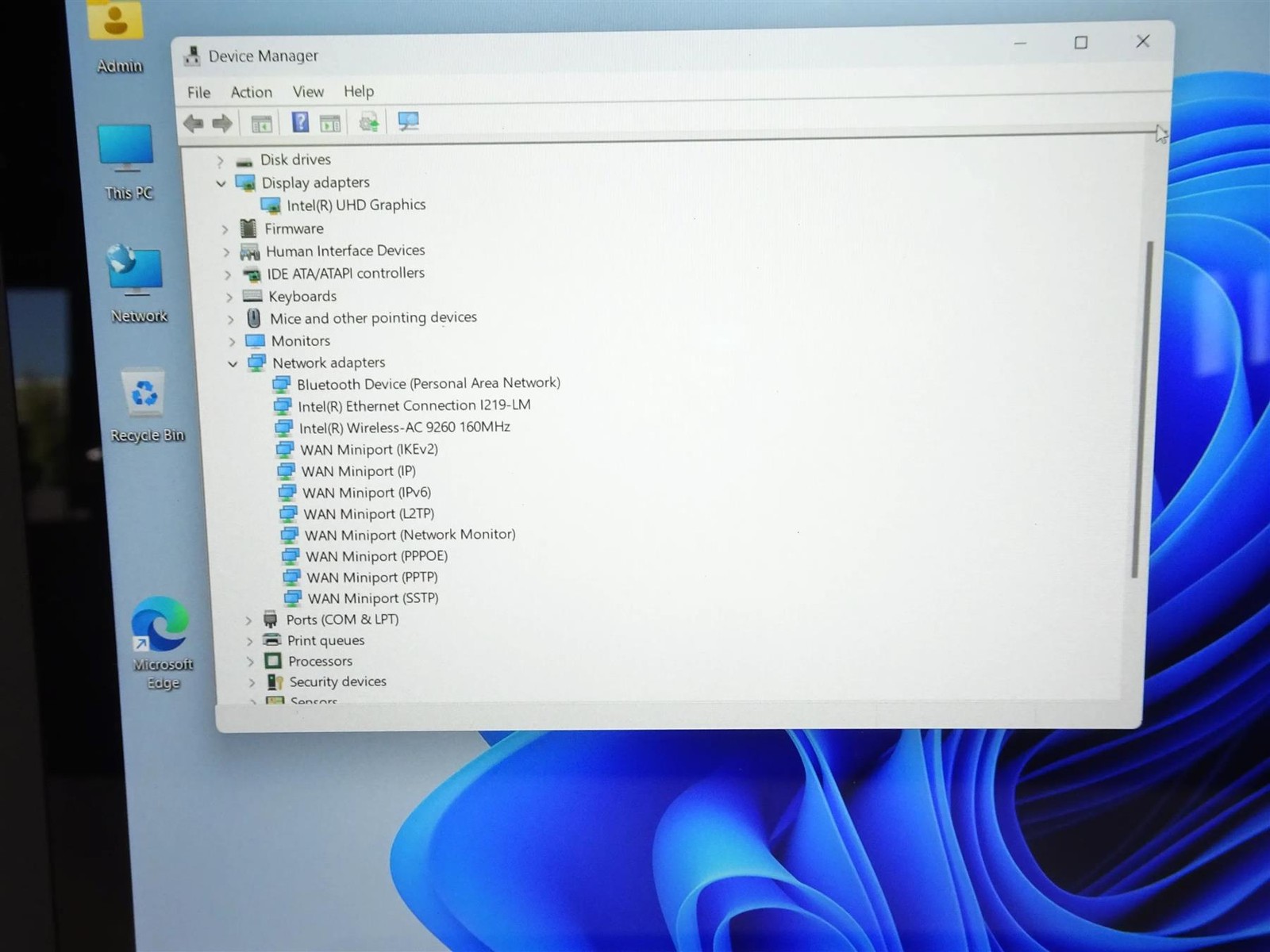Select the Security devices icon
This screenshot has height=952, width=1270.
click(275, 681)
